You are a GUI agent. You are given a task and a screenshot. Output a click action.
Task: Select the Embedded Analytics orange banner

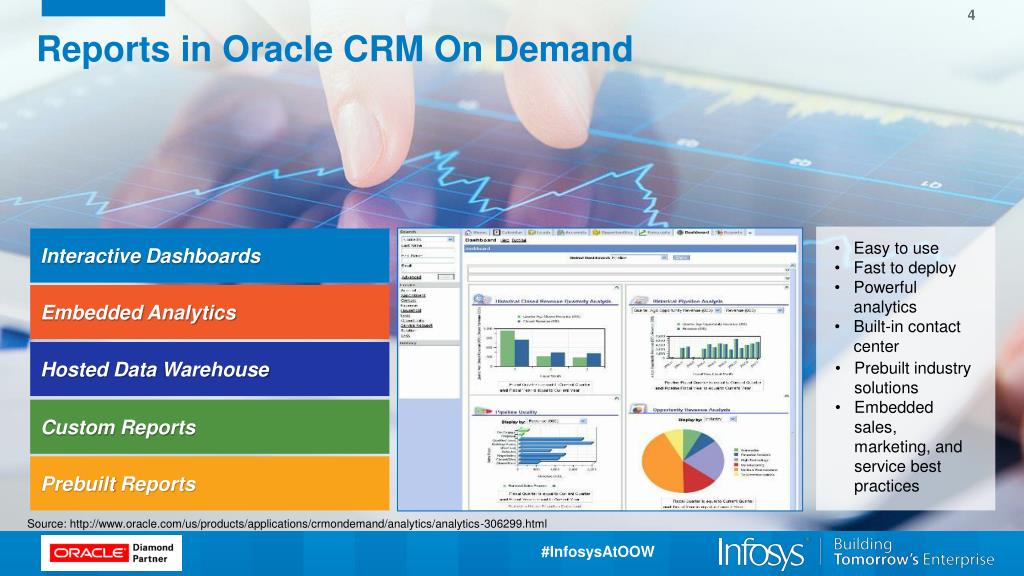click(210, 312)
